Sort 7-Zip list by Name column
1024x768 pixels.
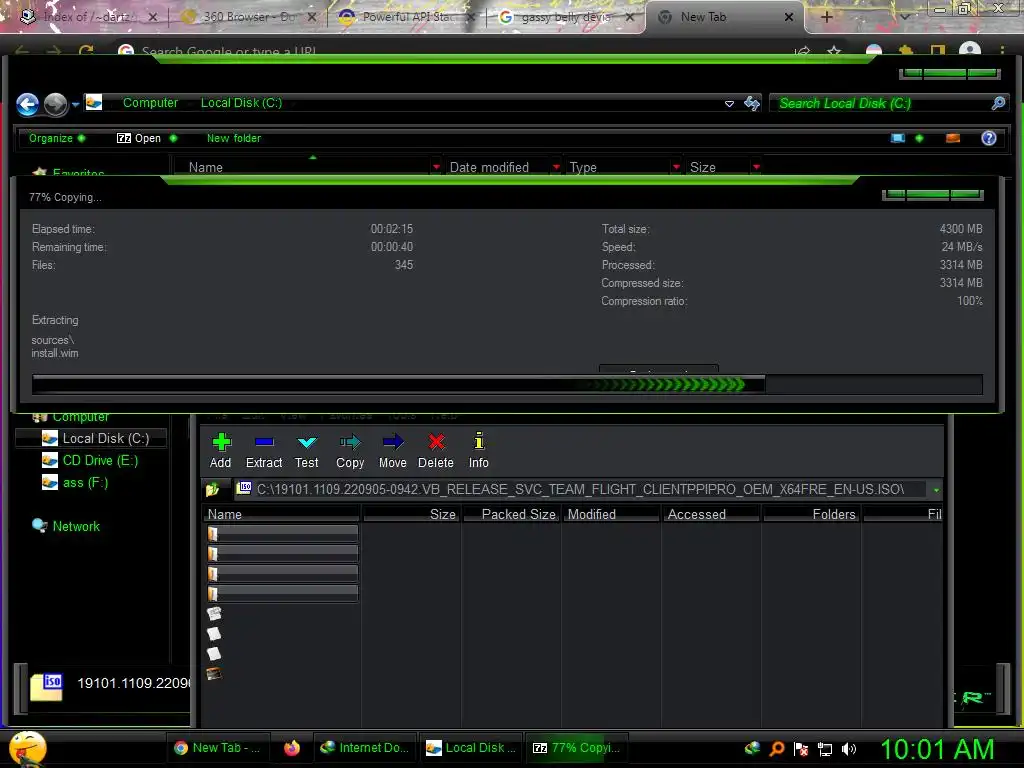tap(281, 514)
